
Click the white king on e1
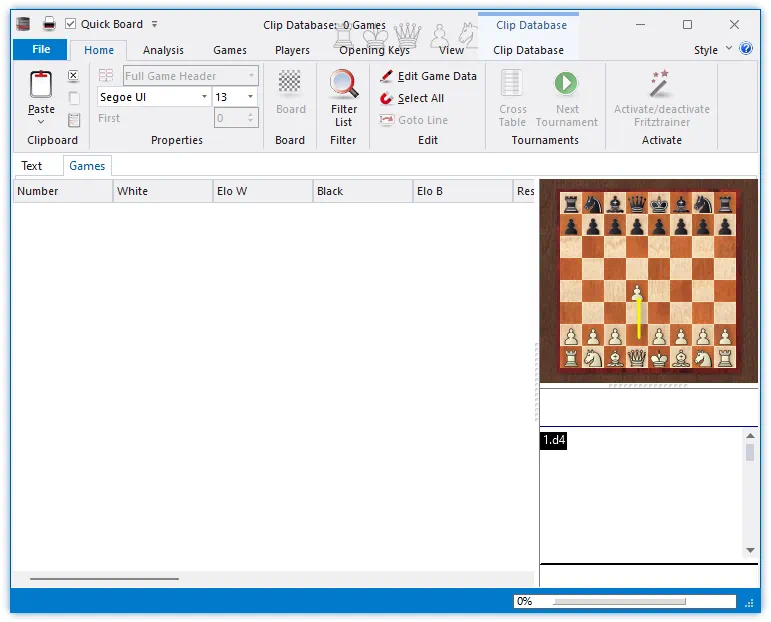[659, 358]
